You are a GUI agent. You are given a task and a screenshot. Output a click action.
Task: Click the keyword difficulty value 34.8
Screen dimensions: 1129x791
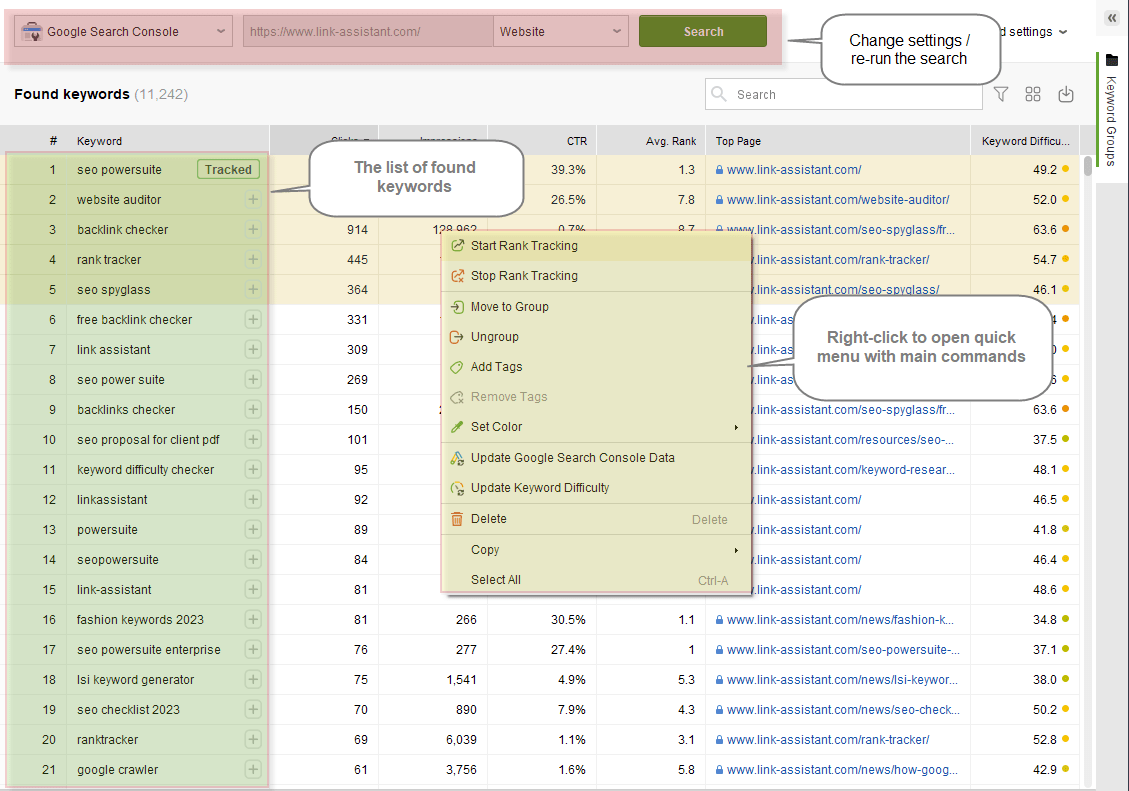tap(1045, 620)
